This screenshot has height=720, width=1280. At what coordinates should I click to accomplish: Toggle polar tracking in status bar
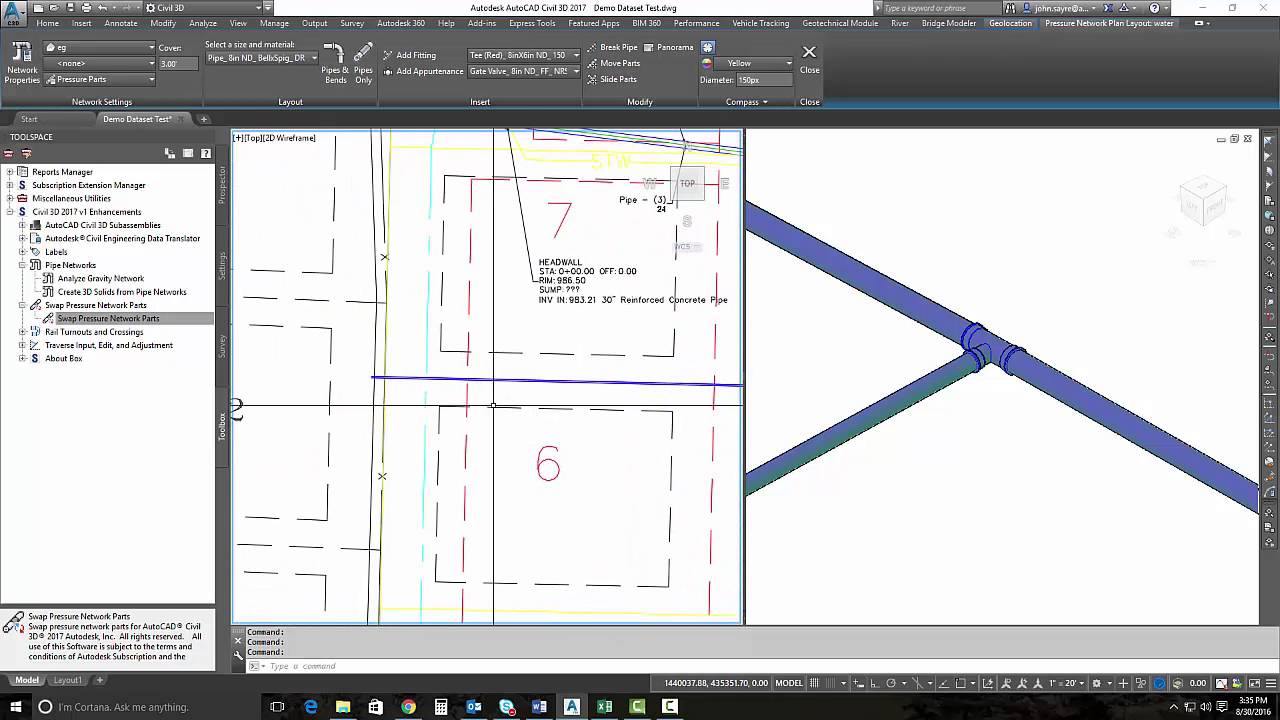pos(890,683)
